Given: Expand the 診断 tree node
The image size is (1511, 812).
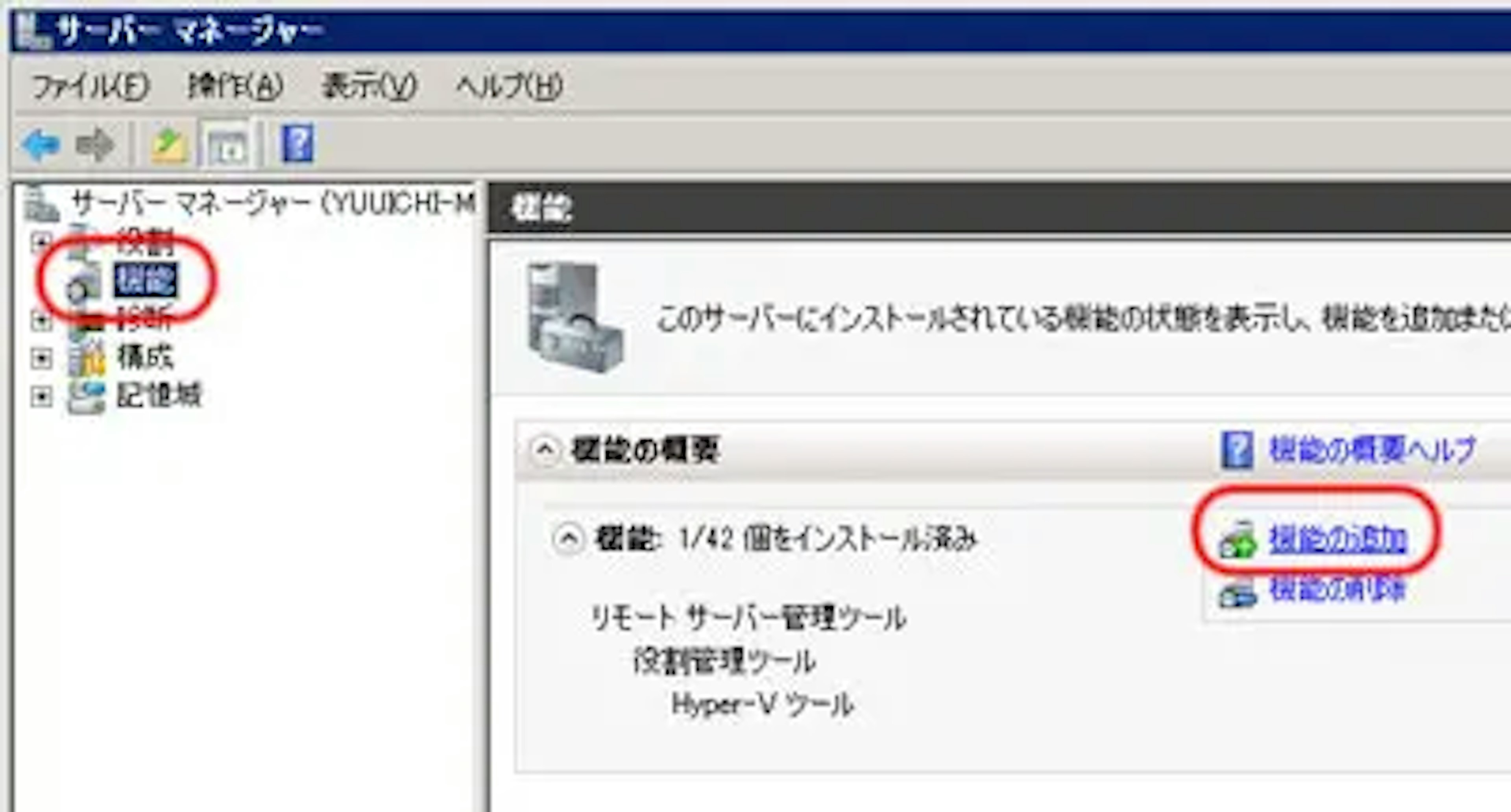Looking at the screenshot, I should pos(41,320).
